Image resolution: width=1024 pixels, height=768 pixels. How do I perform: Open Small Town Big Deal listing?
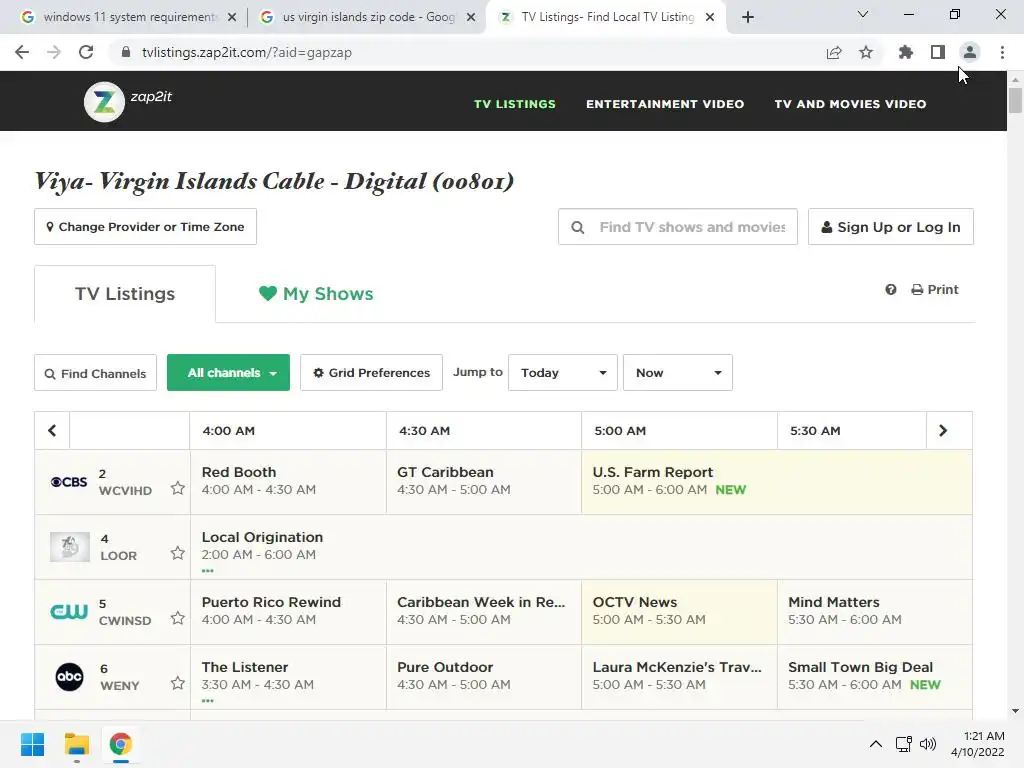coord(875,677)
